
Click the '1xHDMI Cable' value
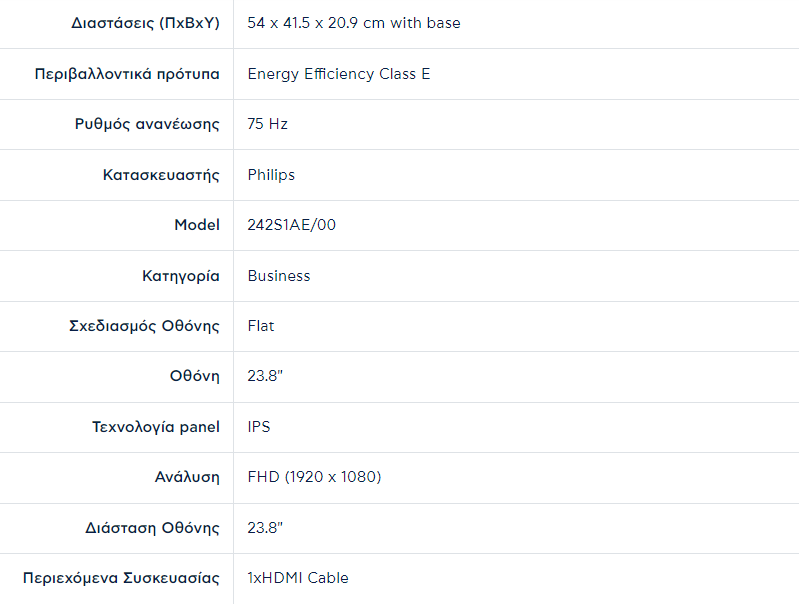coord(298,578)
